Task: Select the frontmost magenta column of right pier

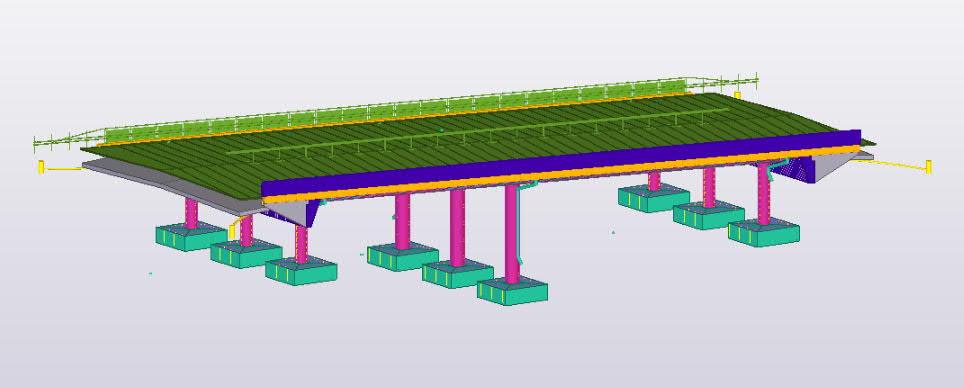Action: 764,194
